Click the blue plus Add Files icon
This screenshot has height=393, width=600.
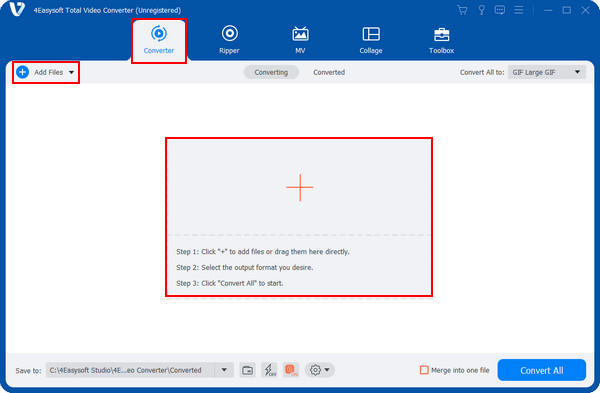pos(23,72)
